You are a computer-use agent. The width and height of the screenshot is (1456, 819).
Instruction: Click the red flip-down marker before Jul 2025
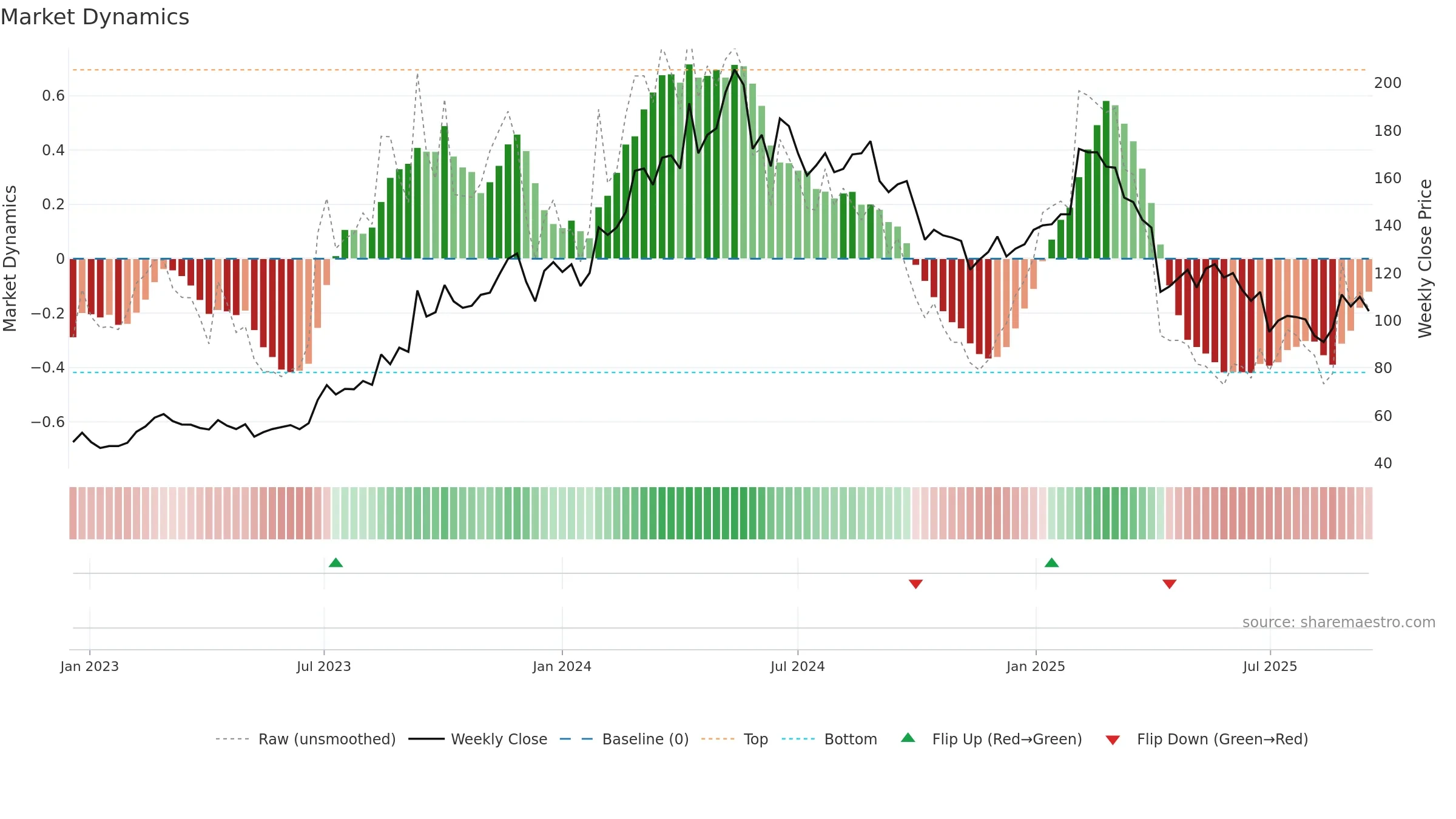click(x=1170, y=584)
